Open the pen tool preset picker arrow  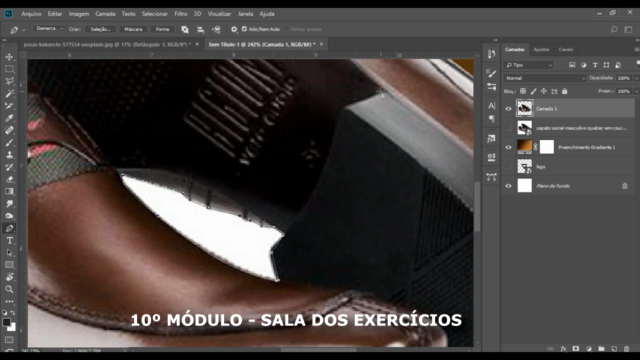click(x=24, y=30)
